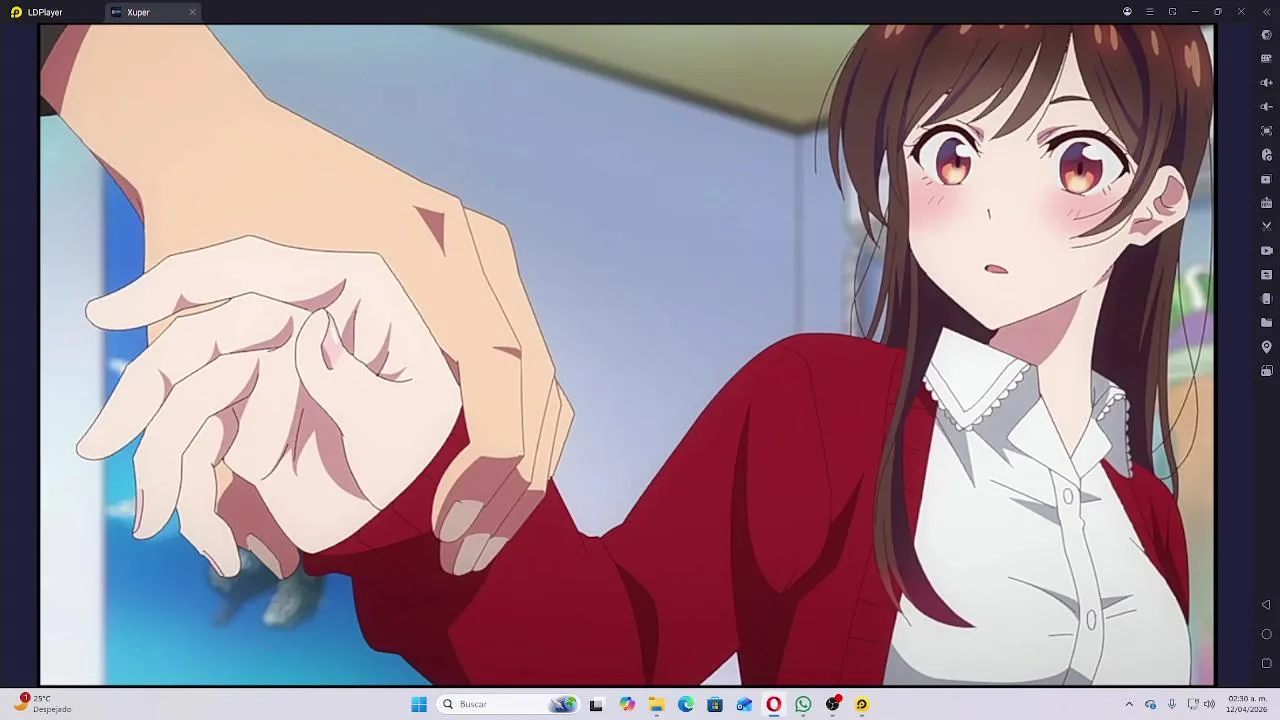Decrease emulator volume with the volume down icon
Screen dimensions: 1280x720
tap(1267, 107)
